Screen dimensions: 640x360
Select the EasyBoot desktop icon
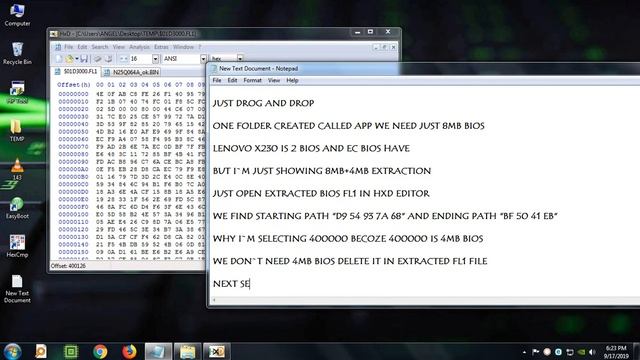coord(17,208)
